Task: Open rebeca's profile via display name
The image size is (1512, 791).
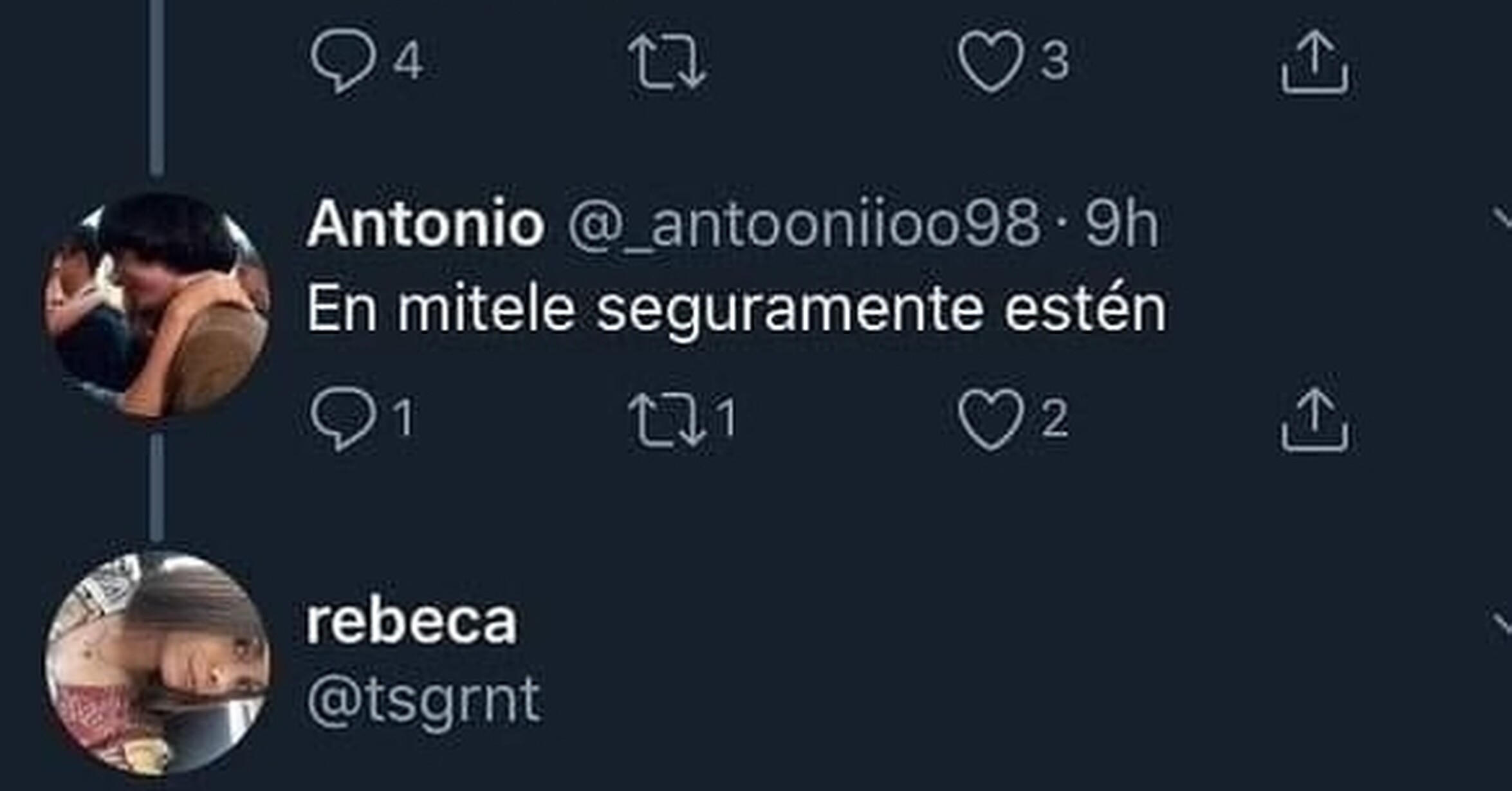Action: (x=411, y=622)
